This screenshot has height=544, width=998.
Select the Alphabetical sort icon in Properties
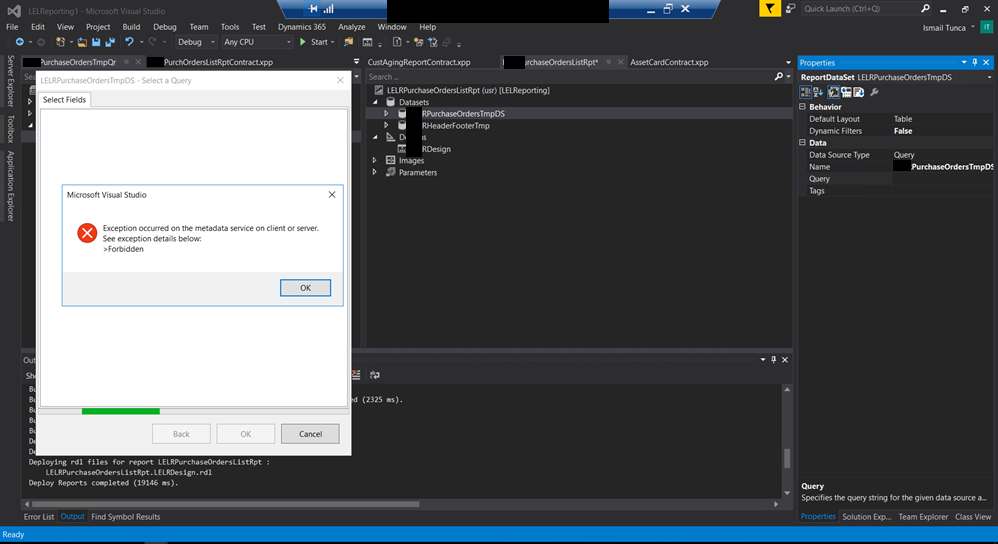(x=819, y=92)
